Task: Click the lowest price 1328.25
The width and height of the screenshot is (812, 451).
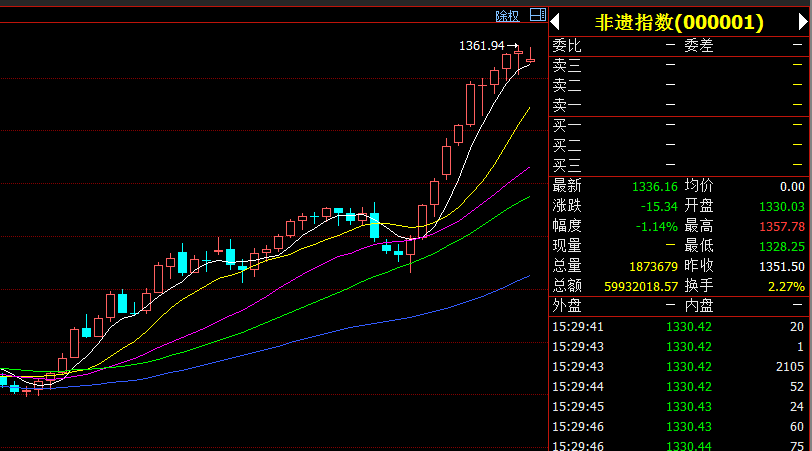Action: point(782,247)
